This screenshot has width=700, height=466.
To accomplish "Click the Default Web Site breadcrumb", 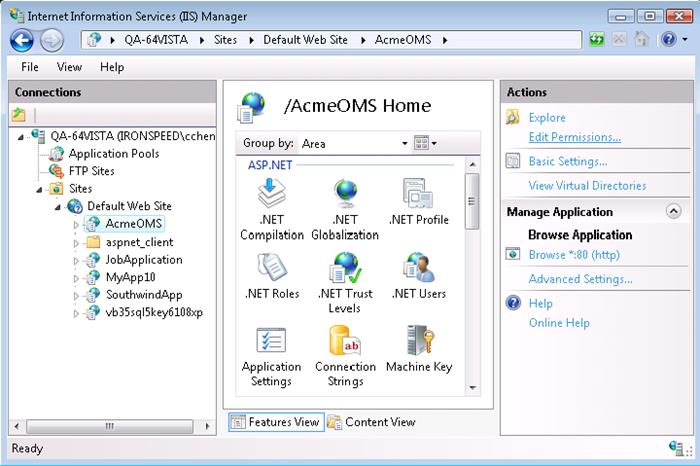I will pos(305,40).
